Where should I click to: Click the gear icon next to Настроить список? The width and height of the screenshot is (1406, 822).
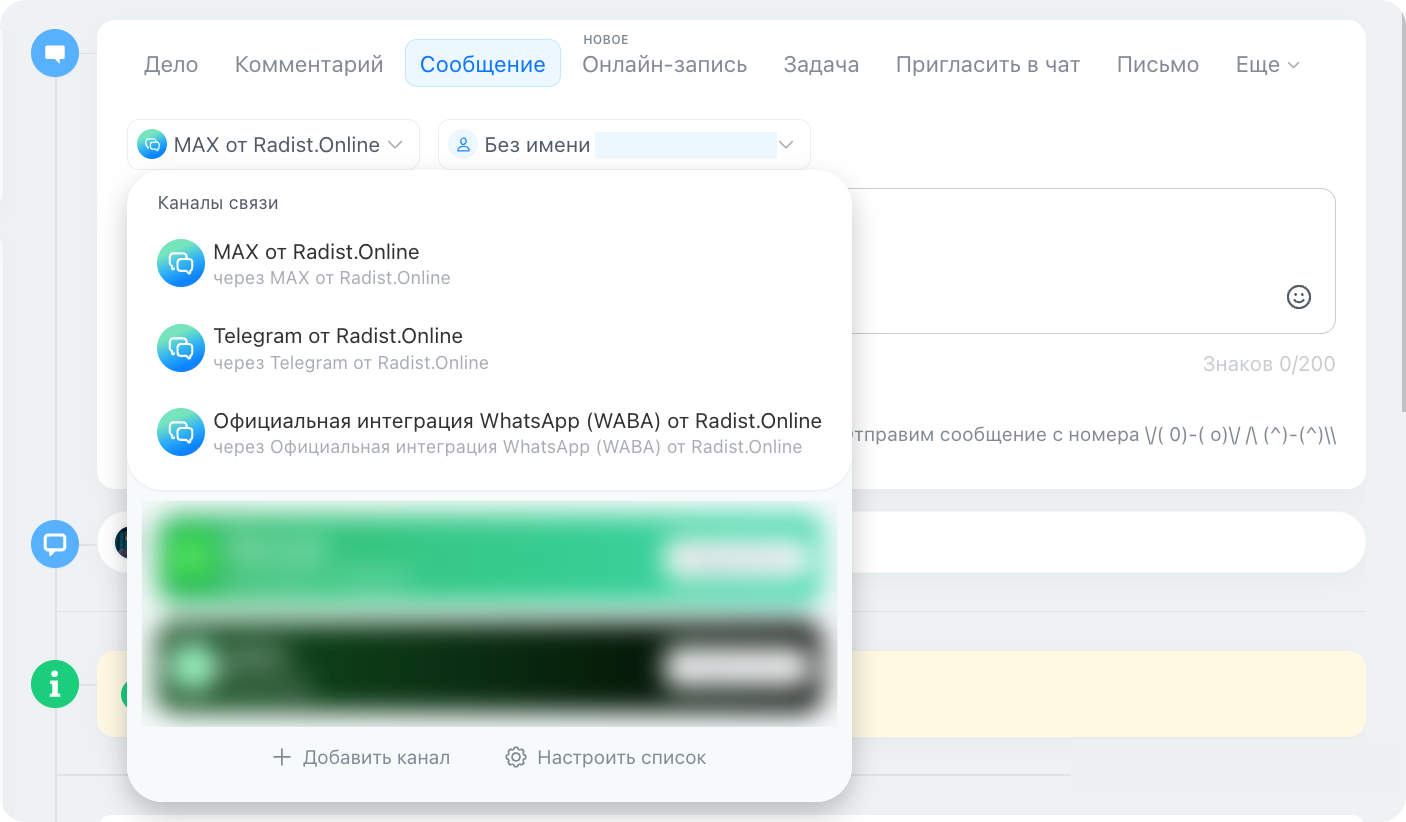coord(516,757)
